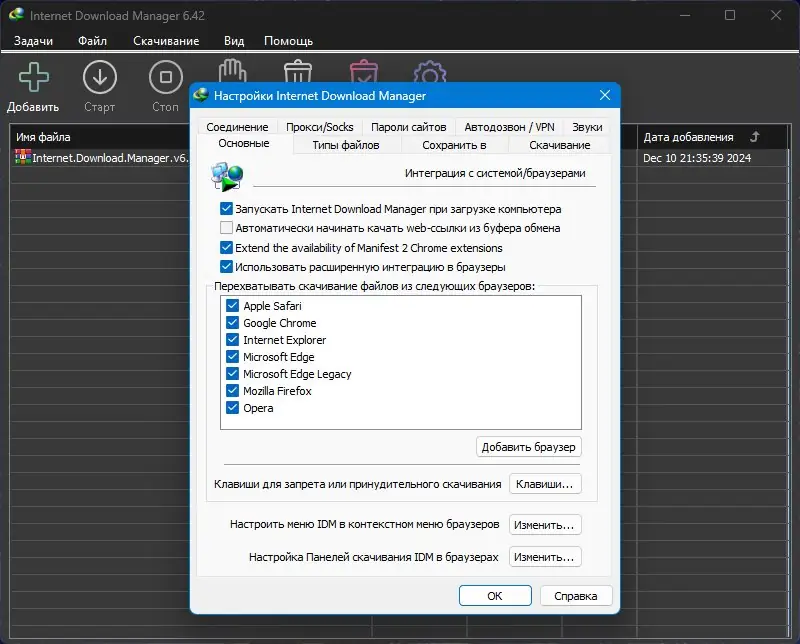Screen dimensions: 800x644
Task: Toggle Extend Manifest 2 Chrome extensions option
Action: (x=226, y=247)
